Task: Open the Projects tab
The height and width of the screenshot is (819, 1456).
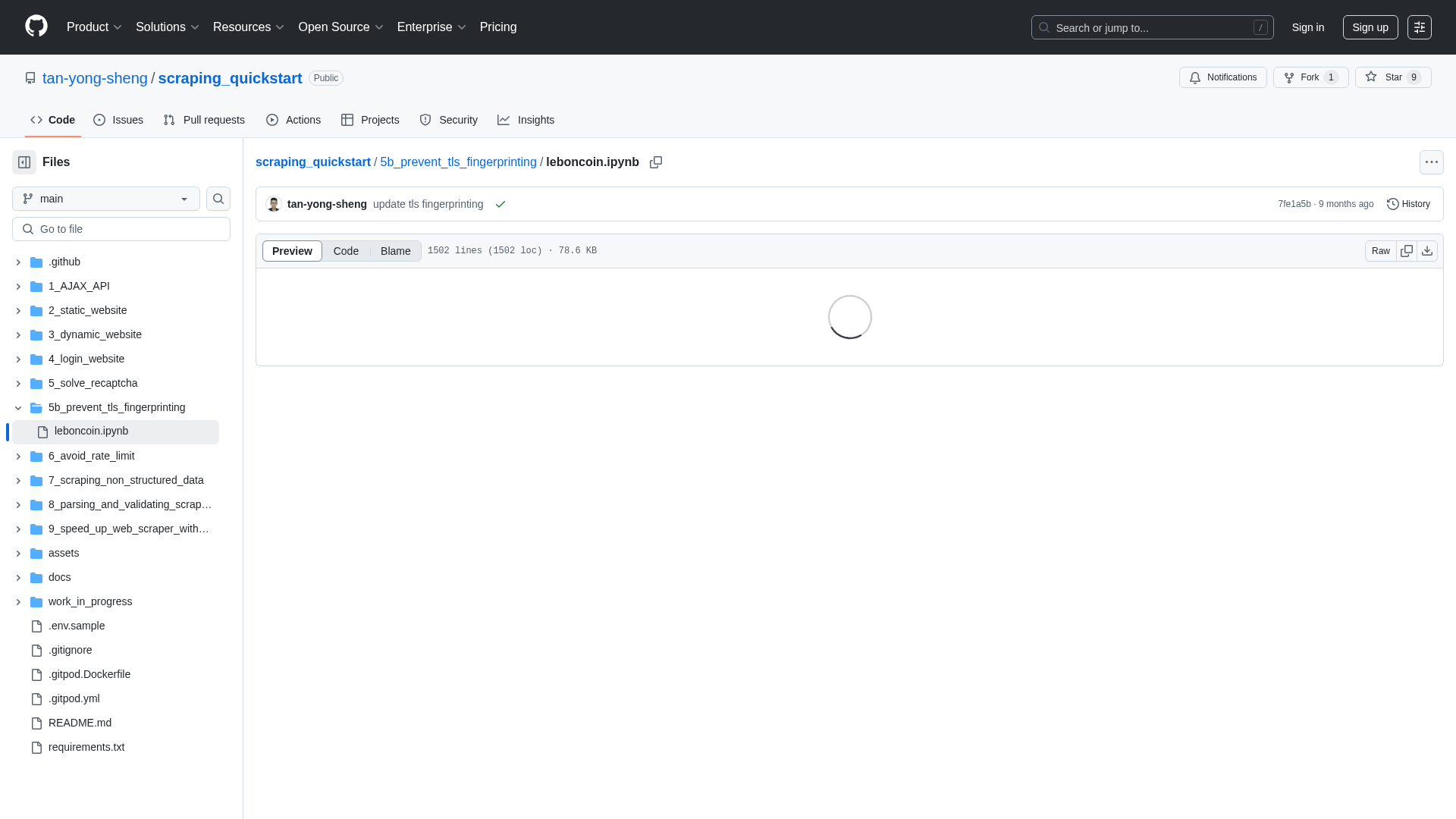Action: pos(370,120)
